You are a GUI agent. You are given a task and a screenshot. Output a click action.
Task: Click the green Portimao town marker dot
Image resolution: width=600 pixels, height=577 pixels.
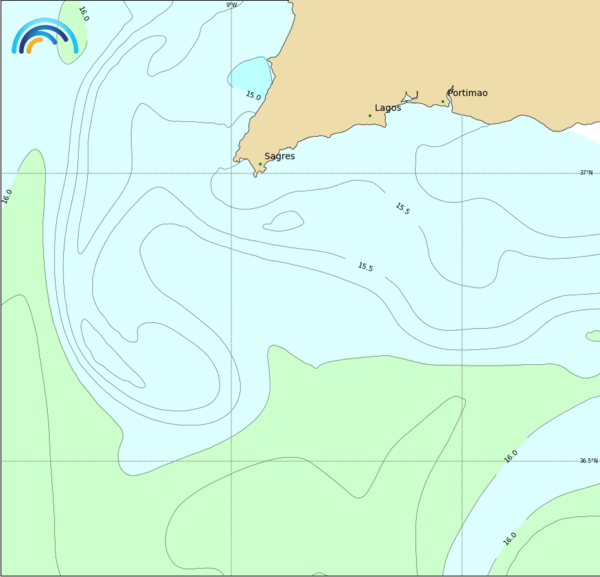tap(443, 101)
